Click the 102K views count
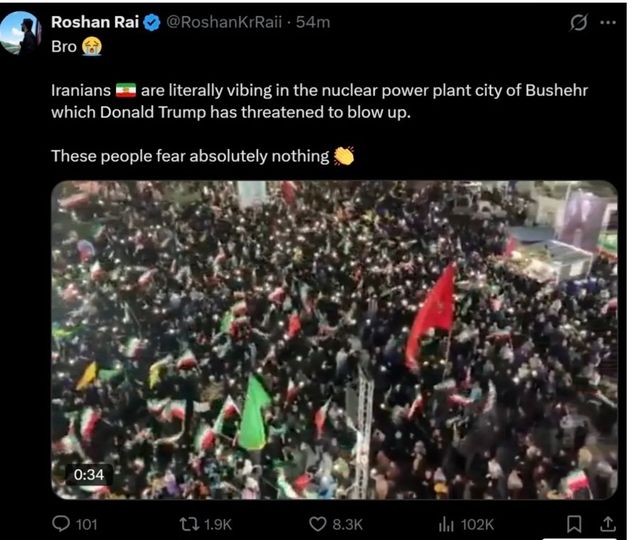This screenshot has width=640, height=540. tap(477, 524)
